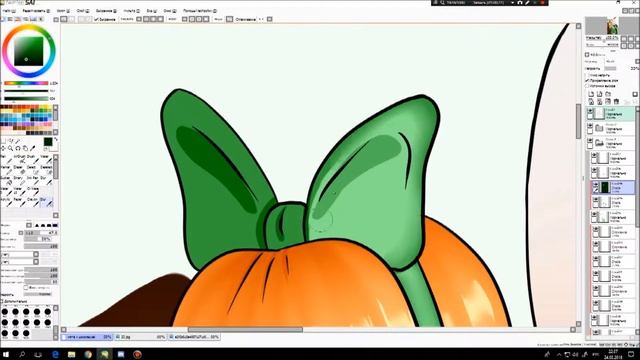Delete layer with trash icon

tap(616, 101)
